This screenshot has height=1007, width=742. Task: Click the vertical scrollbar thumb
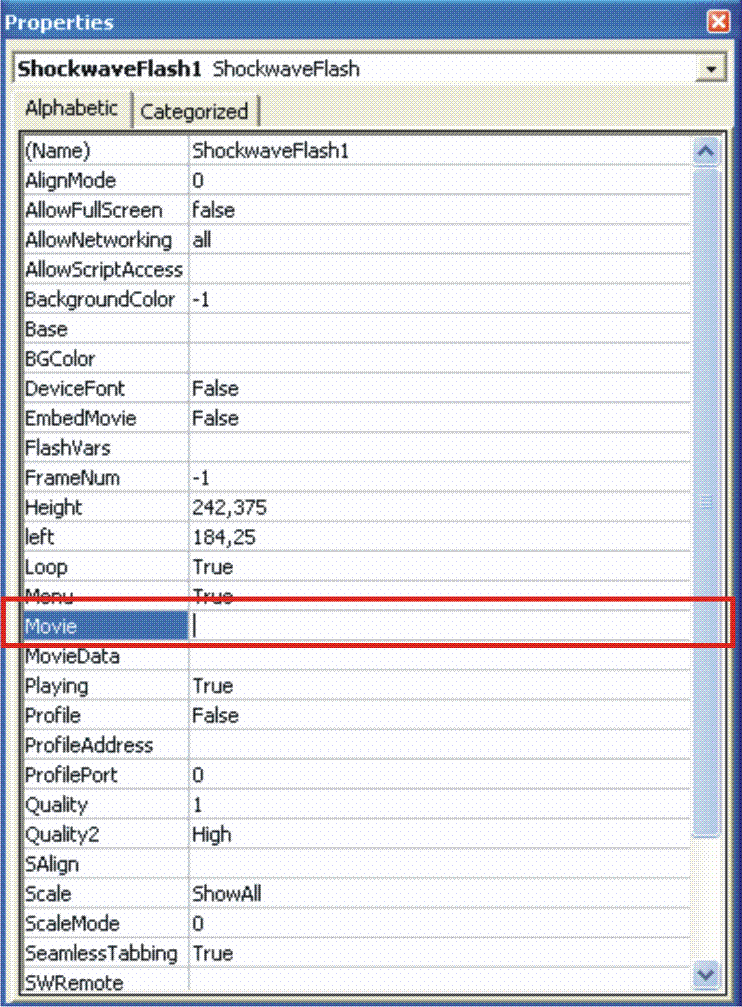point(705,502)
